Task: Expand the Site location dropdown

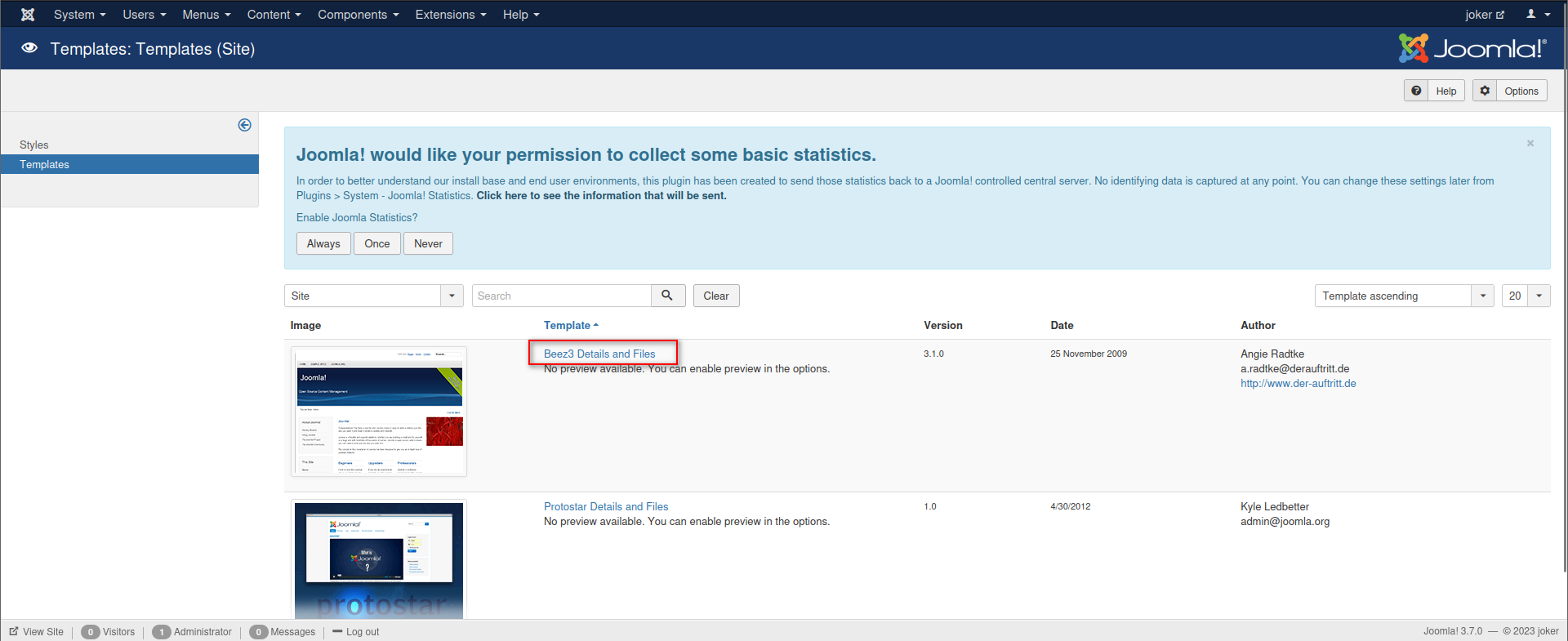Action: (374, 296)
